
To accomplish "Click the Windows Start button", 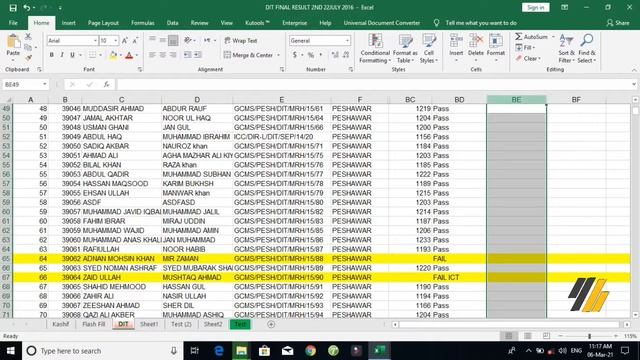I will tap(11, 351).
